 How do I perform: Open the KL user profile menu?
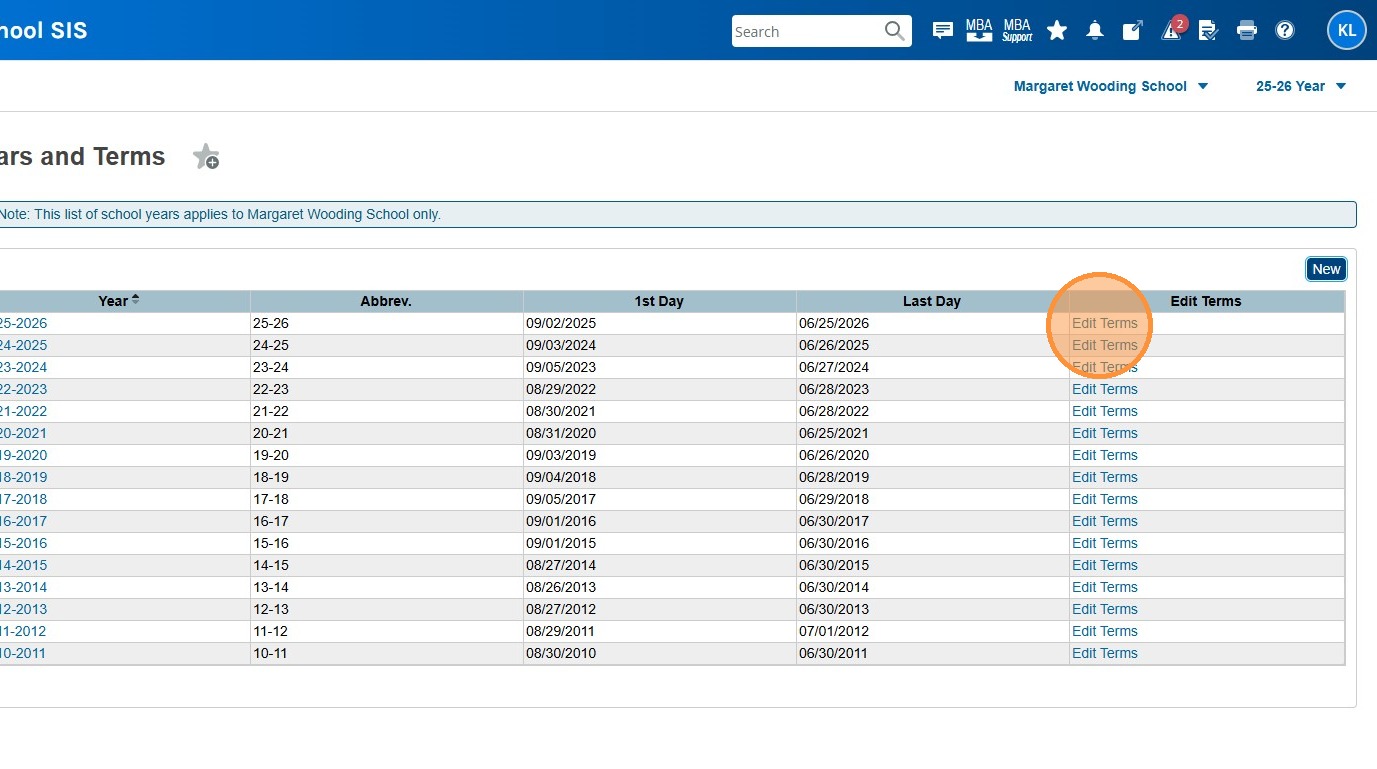coord(1346,31)
